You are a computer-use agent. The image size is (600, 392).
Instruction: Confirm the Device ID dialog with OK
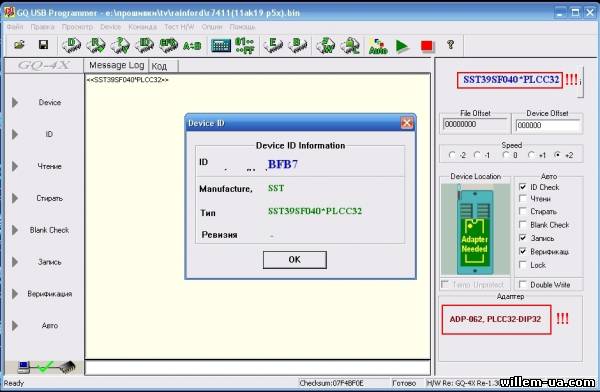click(x=295, y=260)
